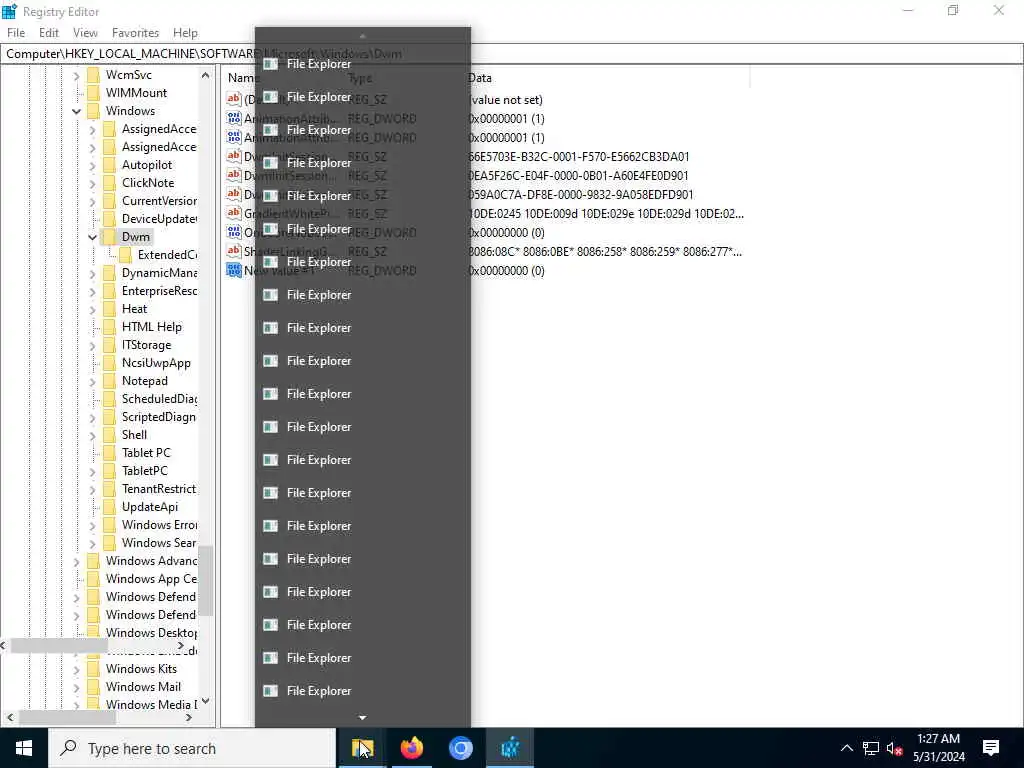Click the value icon for 059A0C7A data row
The width and height of the screenshot is (1024, 768).
click(234, 194)
